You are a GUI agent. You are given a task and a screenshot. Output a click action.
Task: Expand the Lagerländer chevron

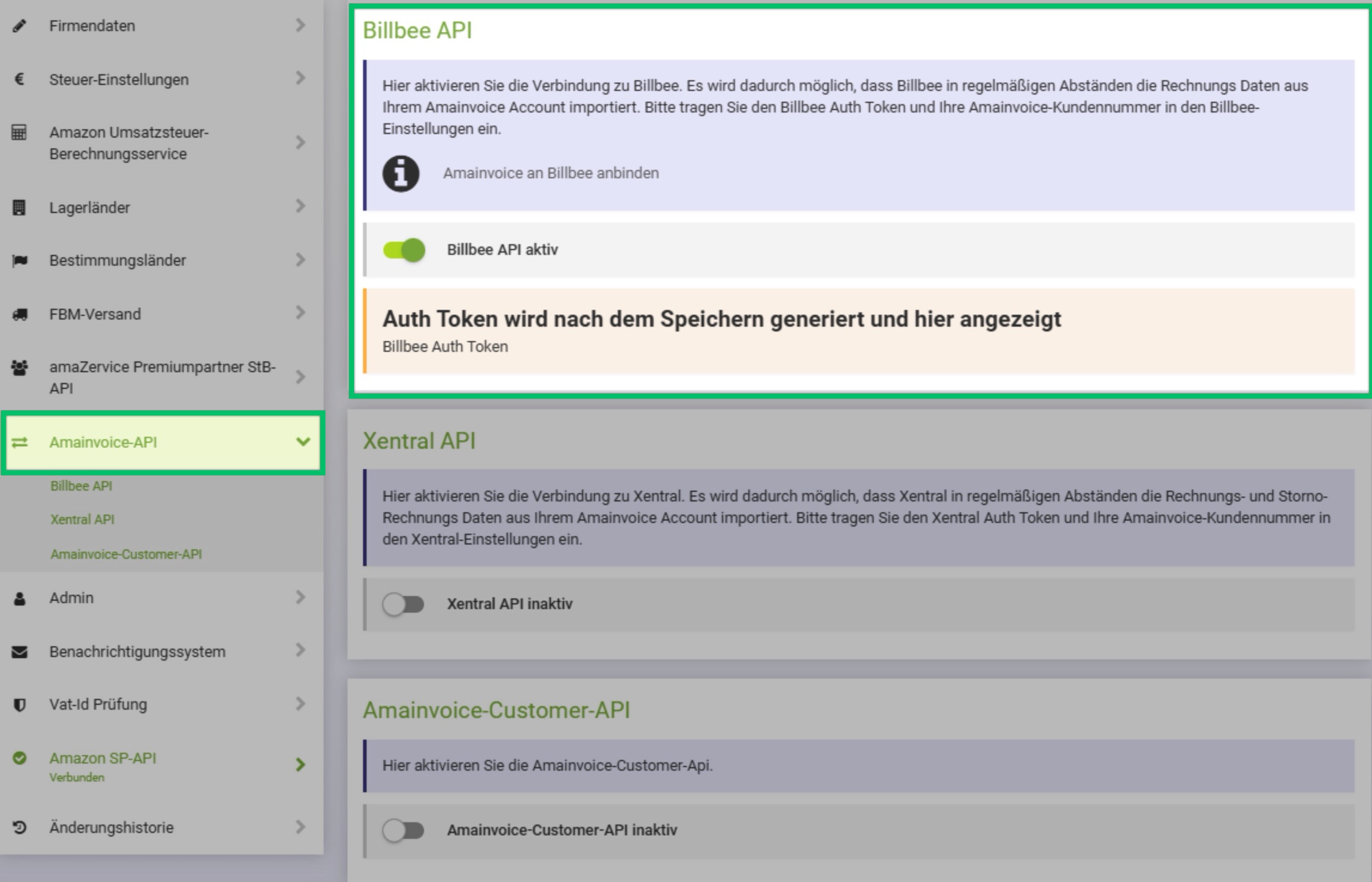(300, 206)
